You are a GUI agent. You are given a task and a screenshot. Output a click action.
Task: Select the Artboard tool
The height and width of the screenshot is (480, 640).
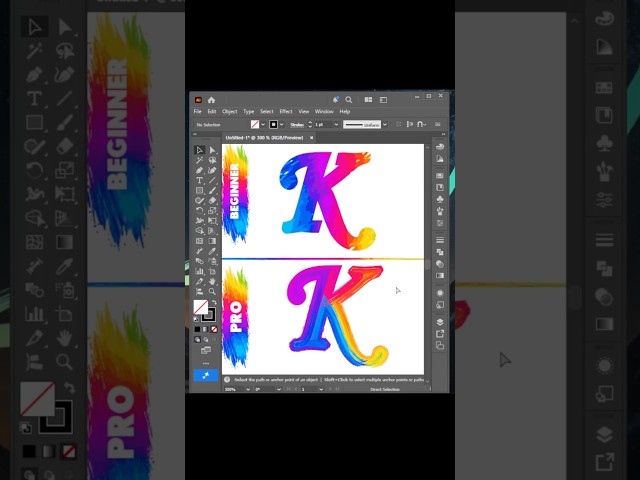point(212,271)
